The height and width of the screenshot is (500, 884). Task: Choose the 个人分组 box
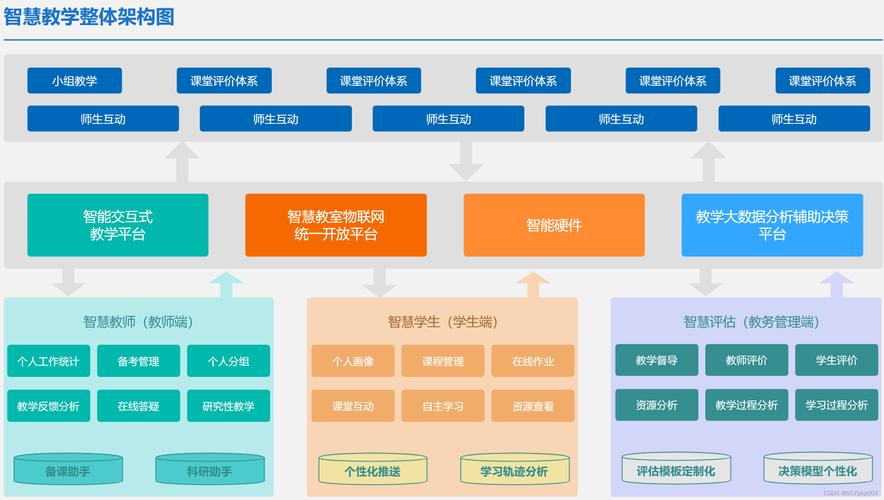228,361
